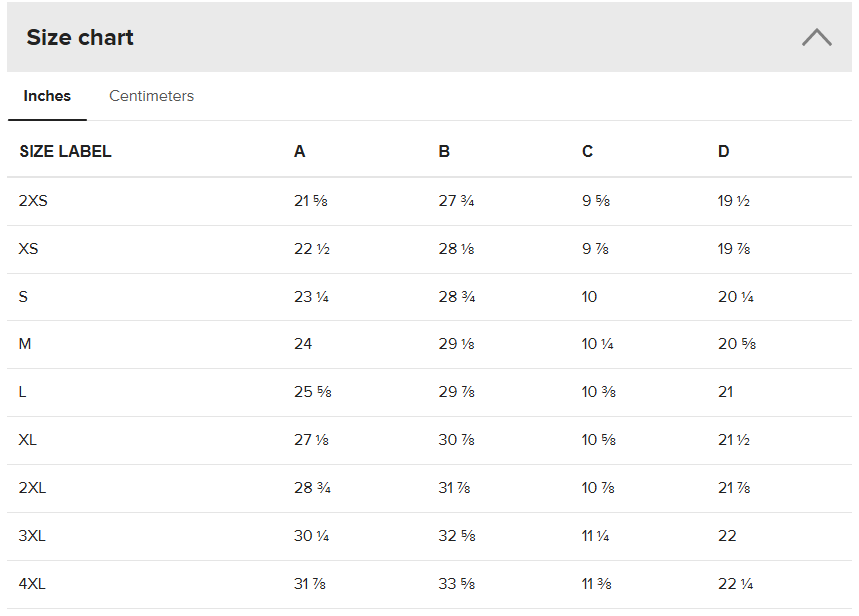Click the SIZE LABEL column header
The width and height of the screenshot is (859, 616).
[x=65, y=151]
